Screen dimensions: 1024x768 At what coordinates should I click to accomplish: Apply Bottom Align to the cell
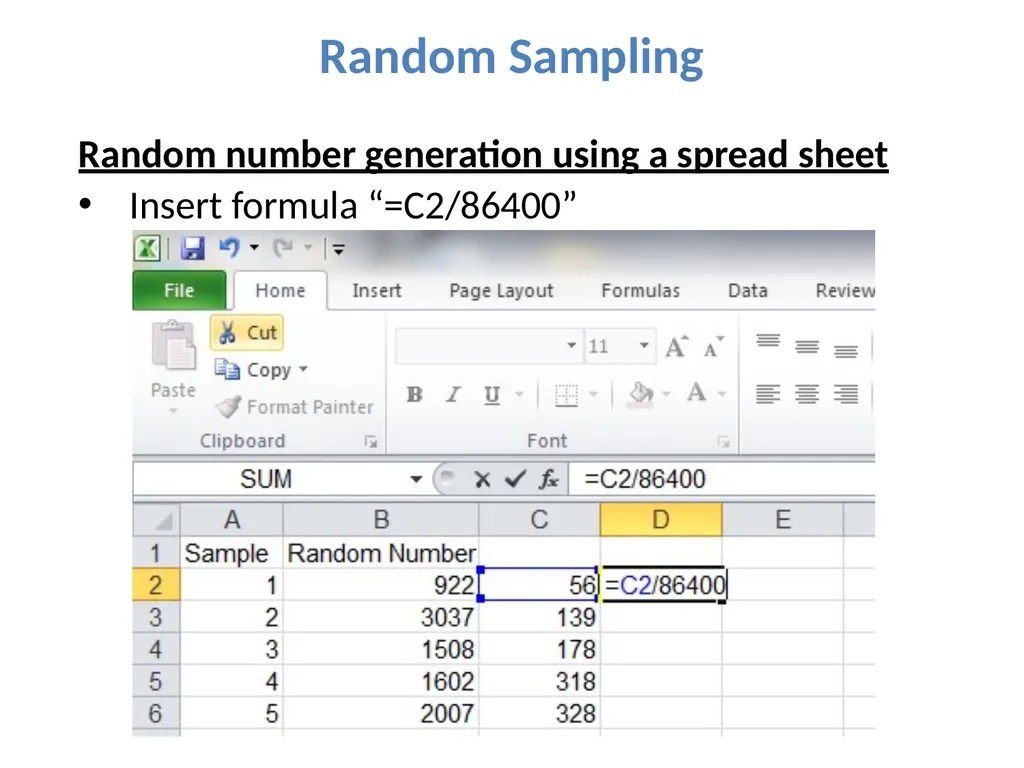coord(846,351)
